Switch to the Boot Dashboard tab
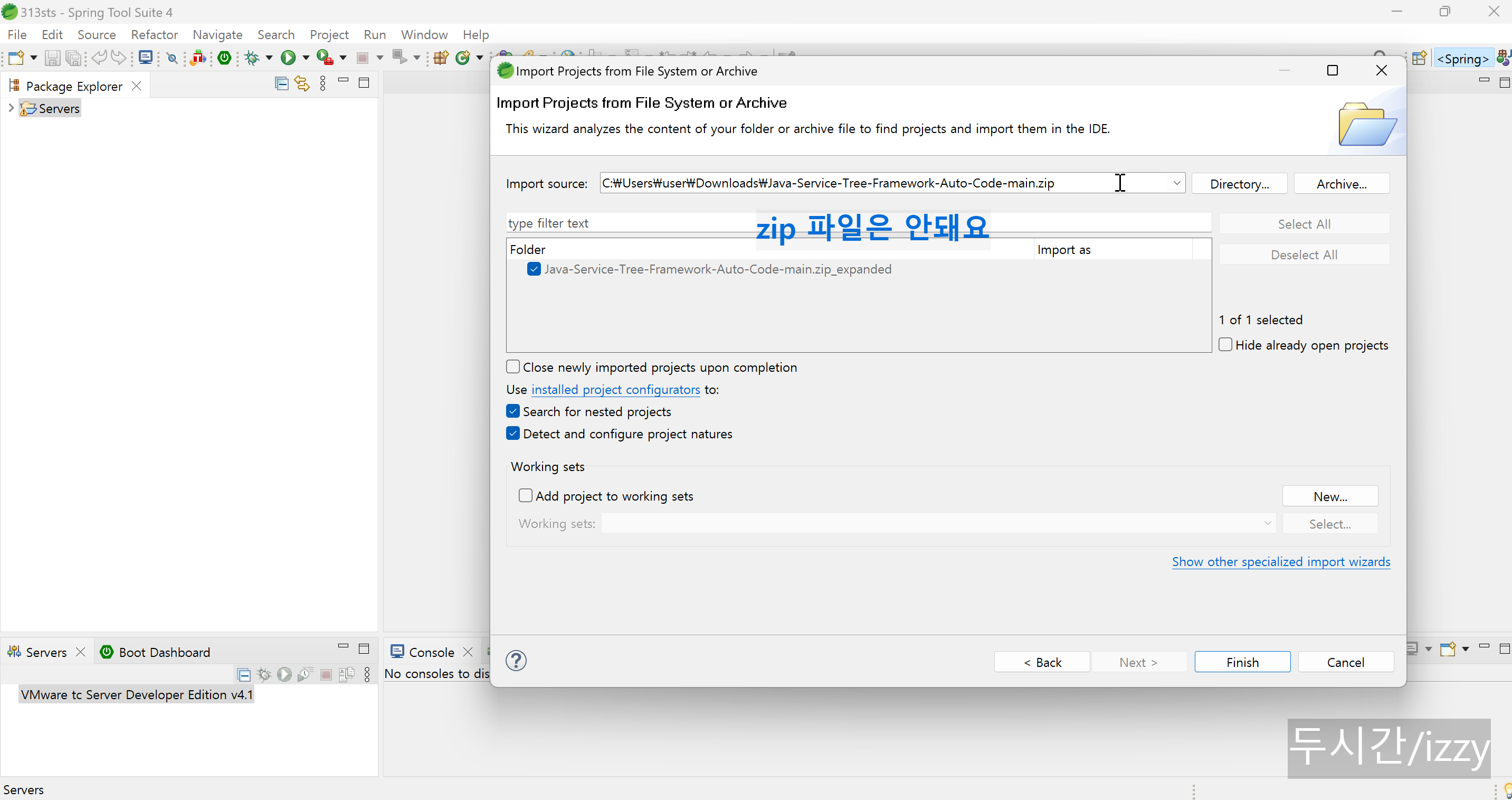This screenshot has height=800, width=1512. 156,652
